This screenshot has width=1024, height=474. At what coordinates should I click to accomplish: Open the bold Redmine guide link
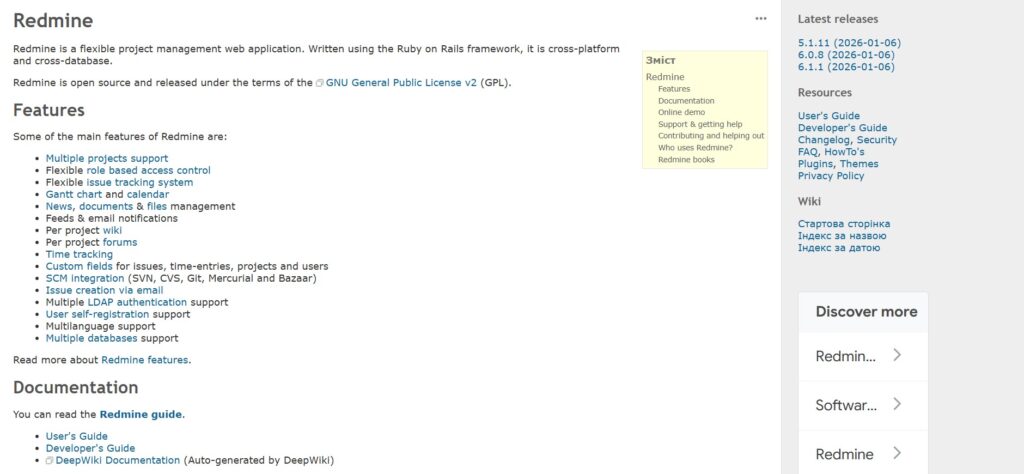141,415
